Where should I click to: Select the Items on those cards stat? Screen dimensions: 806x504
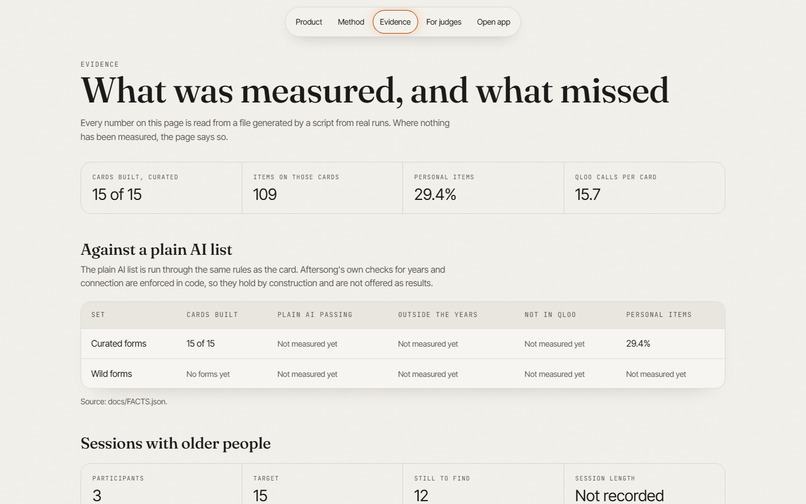pyautogui.click(x=322, y=188)
